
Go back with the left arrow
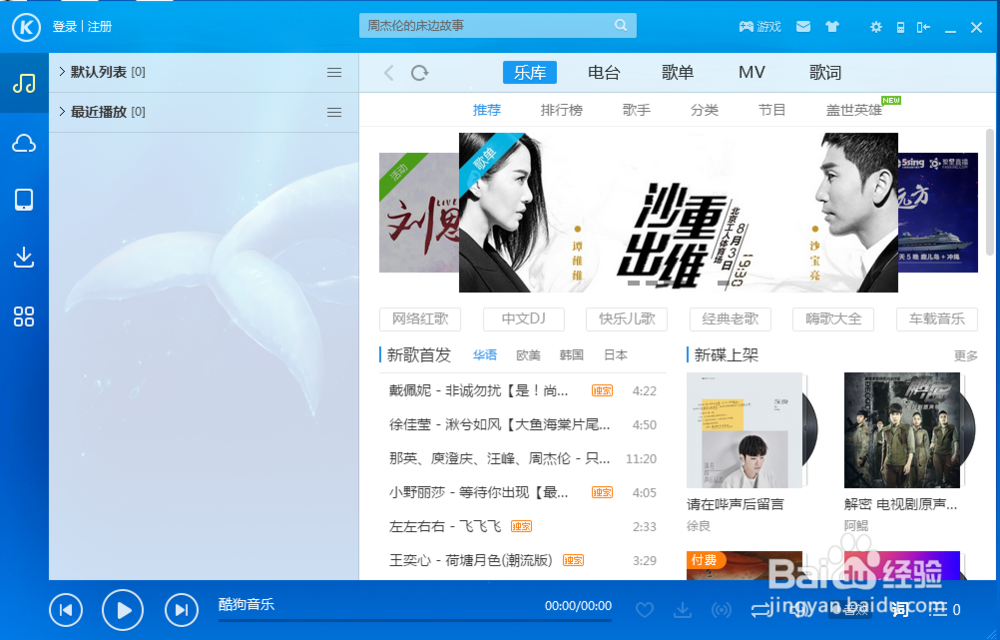tap(389, 73)
